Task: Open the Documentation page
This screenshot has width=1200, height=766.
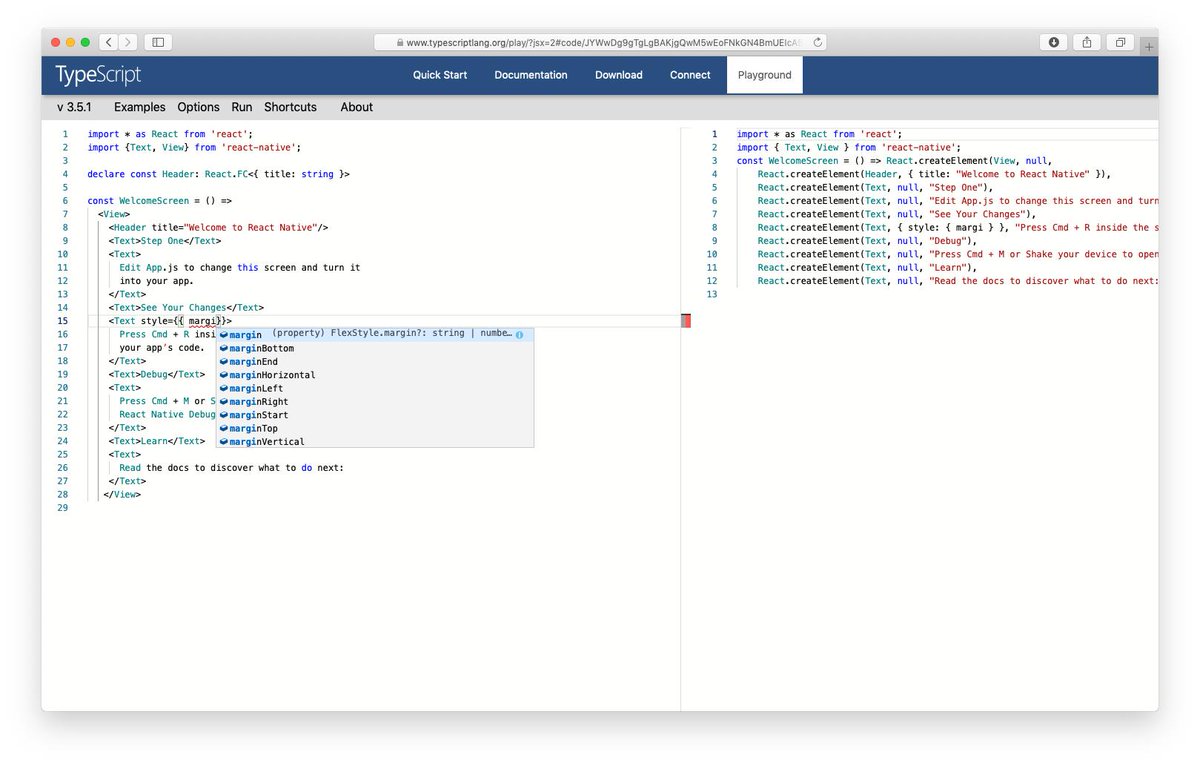Action: pyautogui.click(x=531, y=75)
